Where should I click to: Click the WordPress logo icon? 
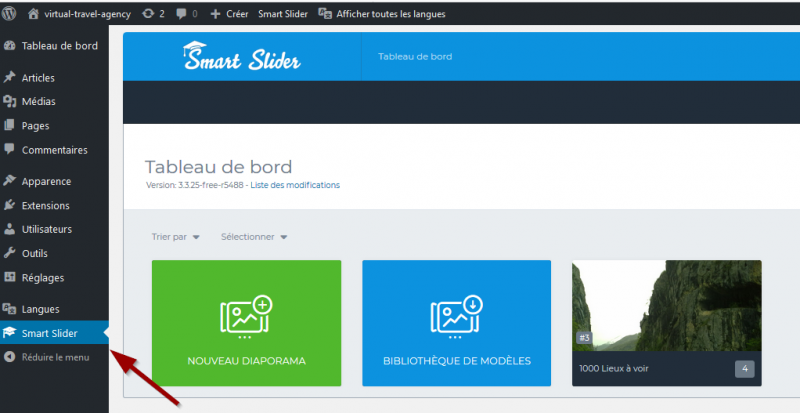click(x=9, y=14)
